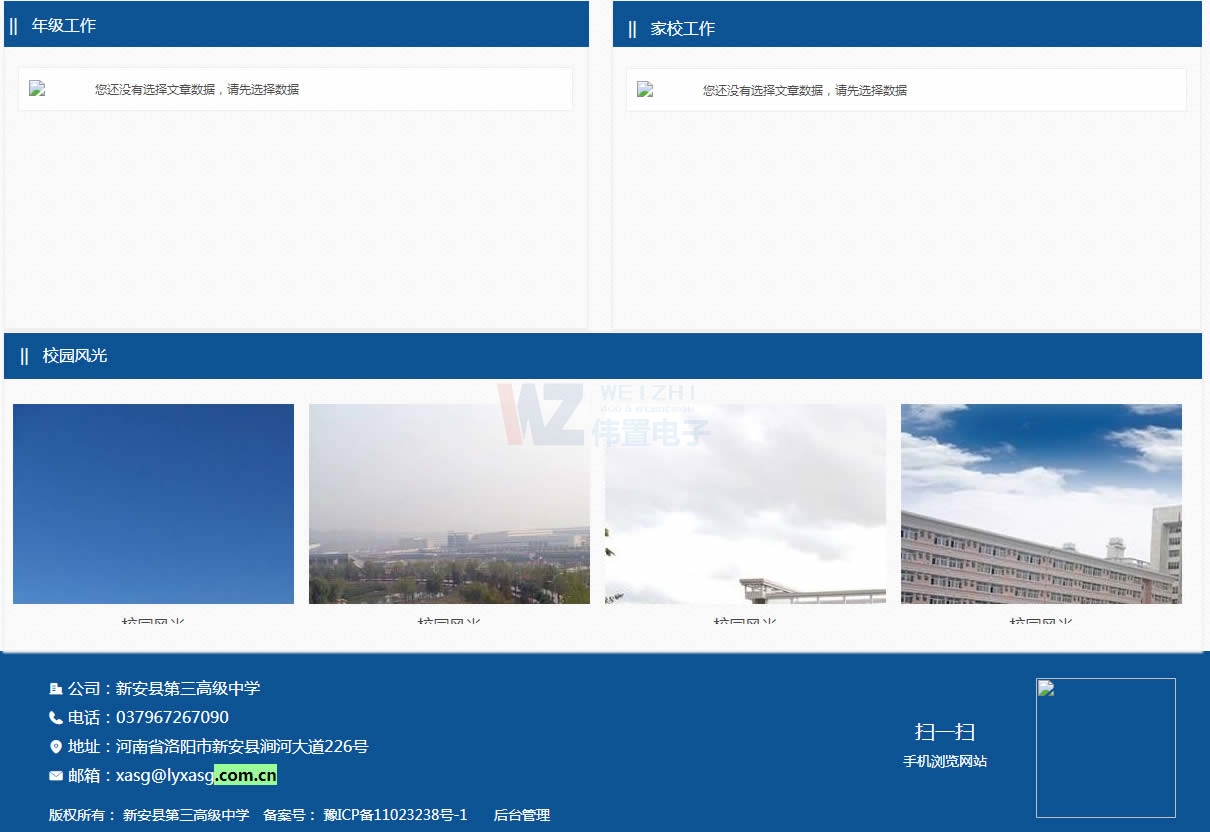The width and height of the screenshot is (1210, 832).
Task: Click the envelope icon beside 邮箱
Action: 54,775
